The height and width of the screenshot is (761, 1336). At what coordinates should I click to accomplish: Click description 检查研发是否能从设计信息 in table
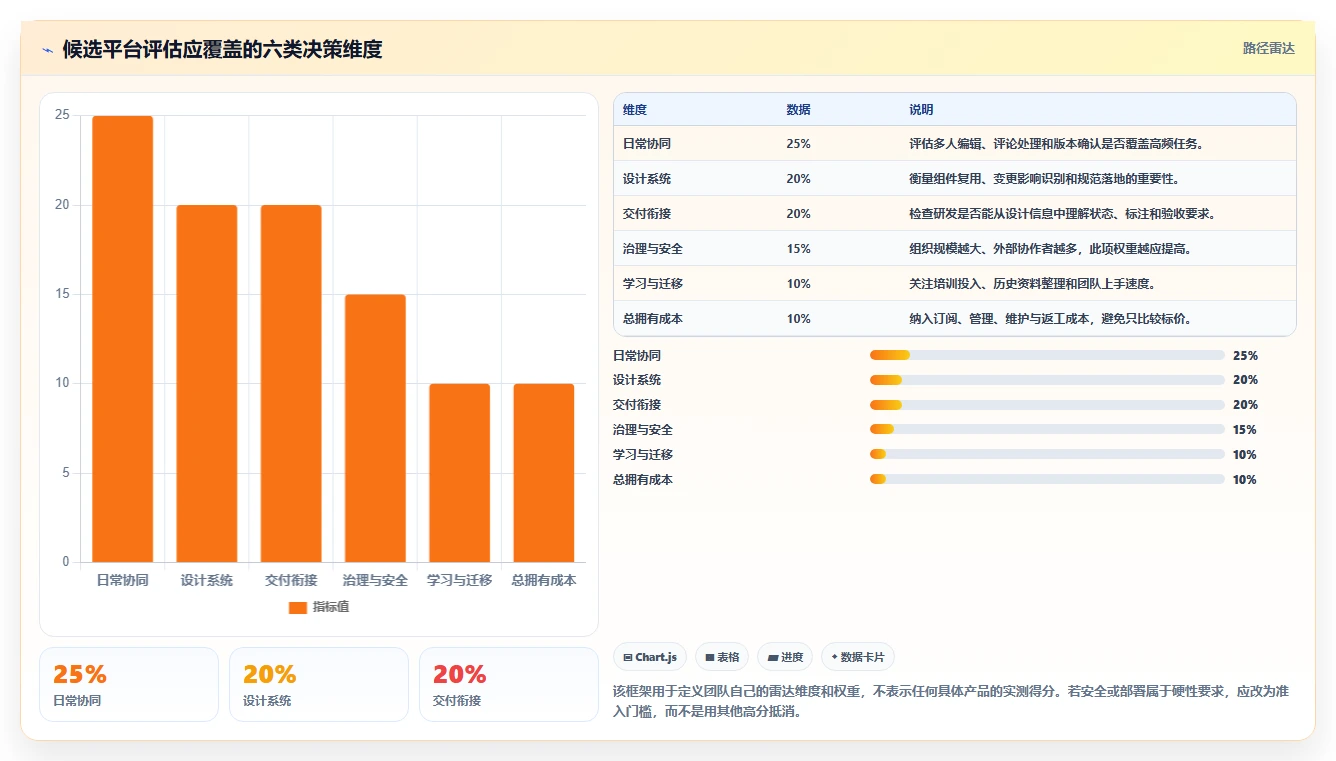click(x=1062, y=214)
